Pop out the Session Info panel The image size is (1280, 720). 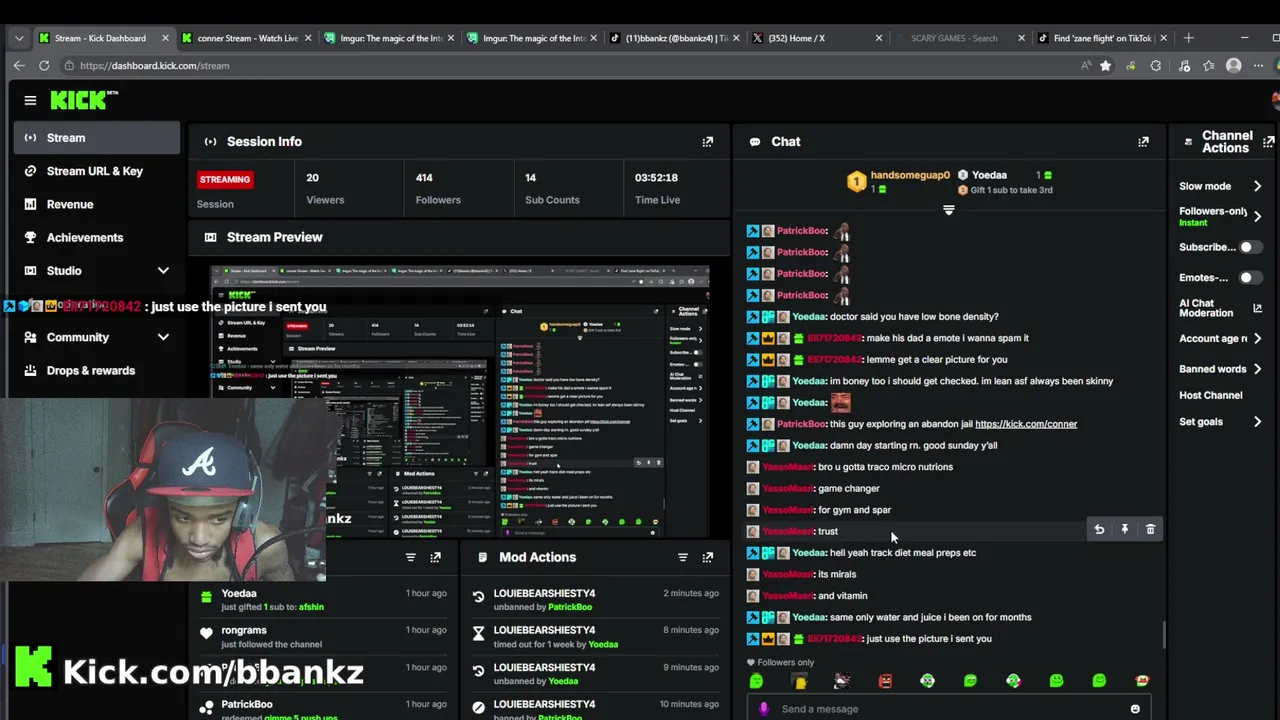[707, 142]
